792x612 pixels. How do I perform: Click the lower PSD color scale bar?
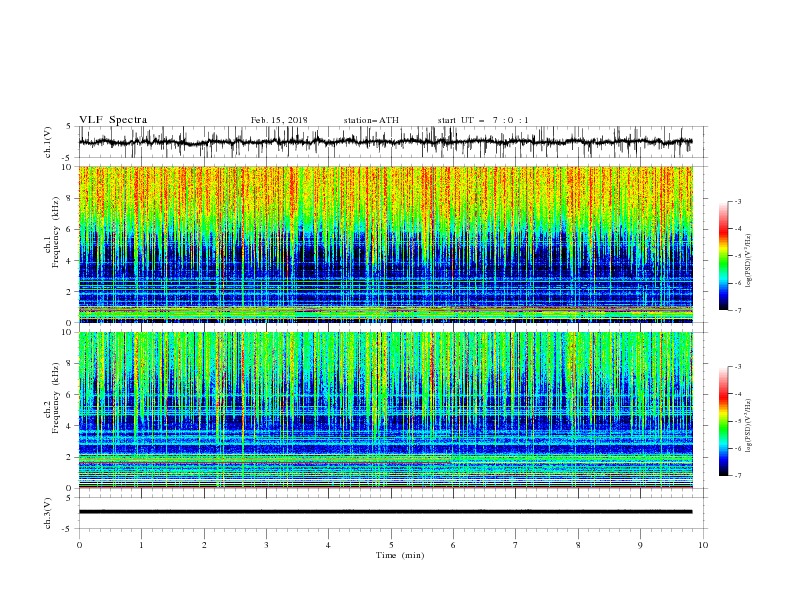(x=723, y=421)
